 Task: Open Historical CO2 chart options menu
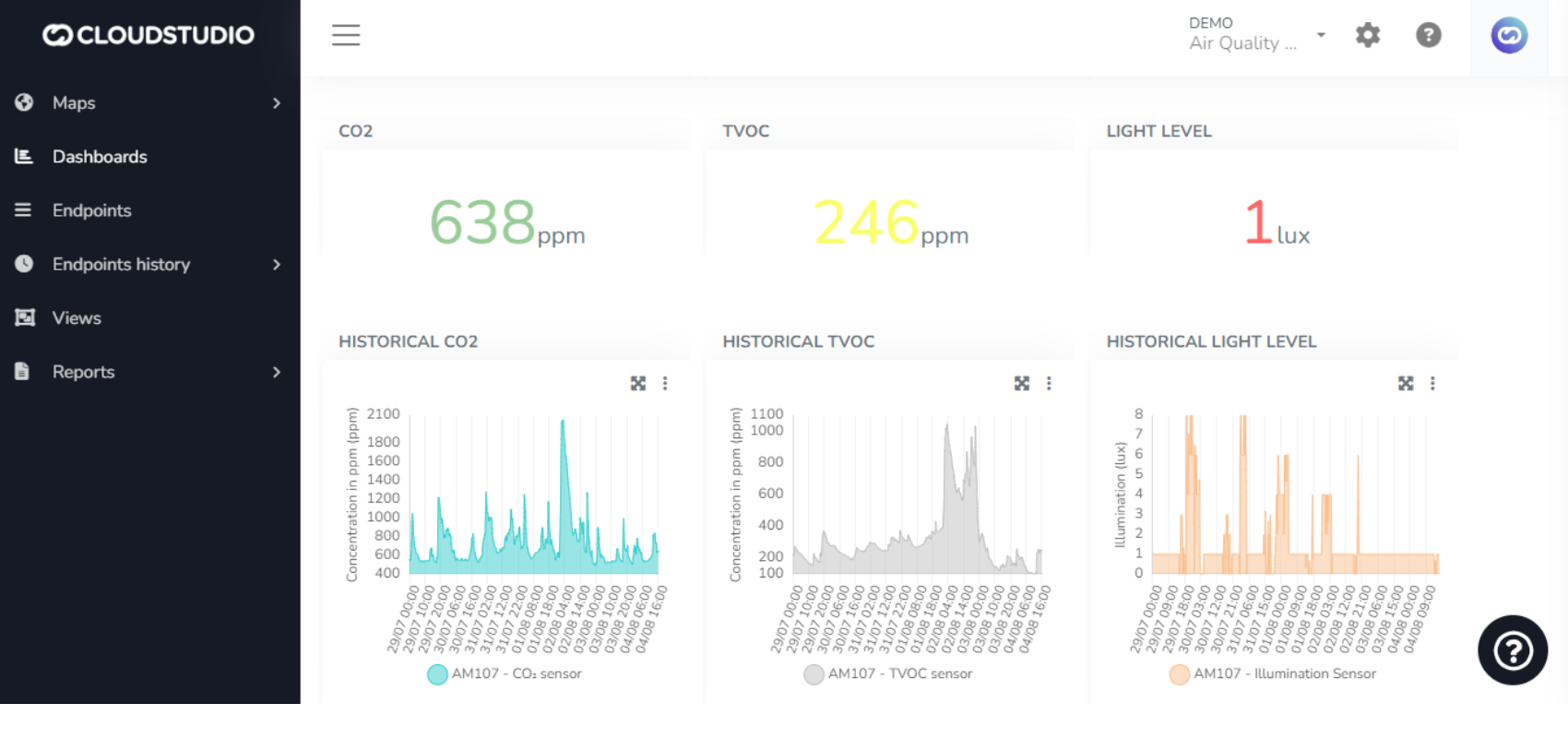point(665,384)
